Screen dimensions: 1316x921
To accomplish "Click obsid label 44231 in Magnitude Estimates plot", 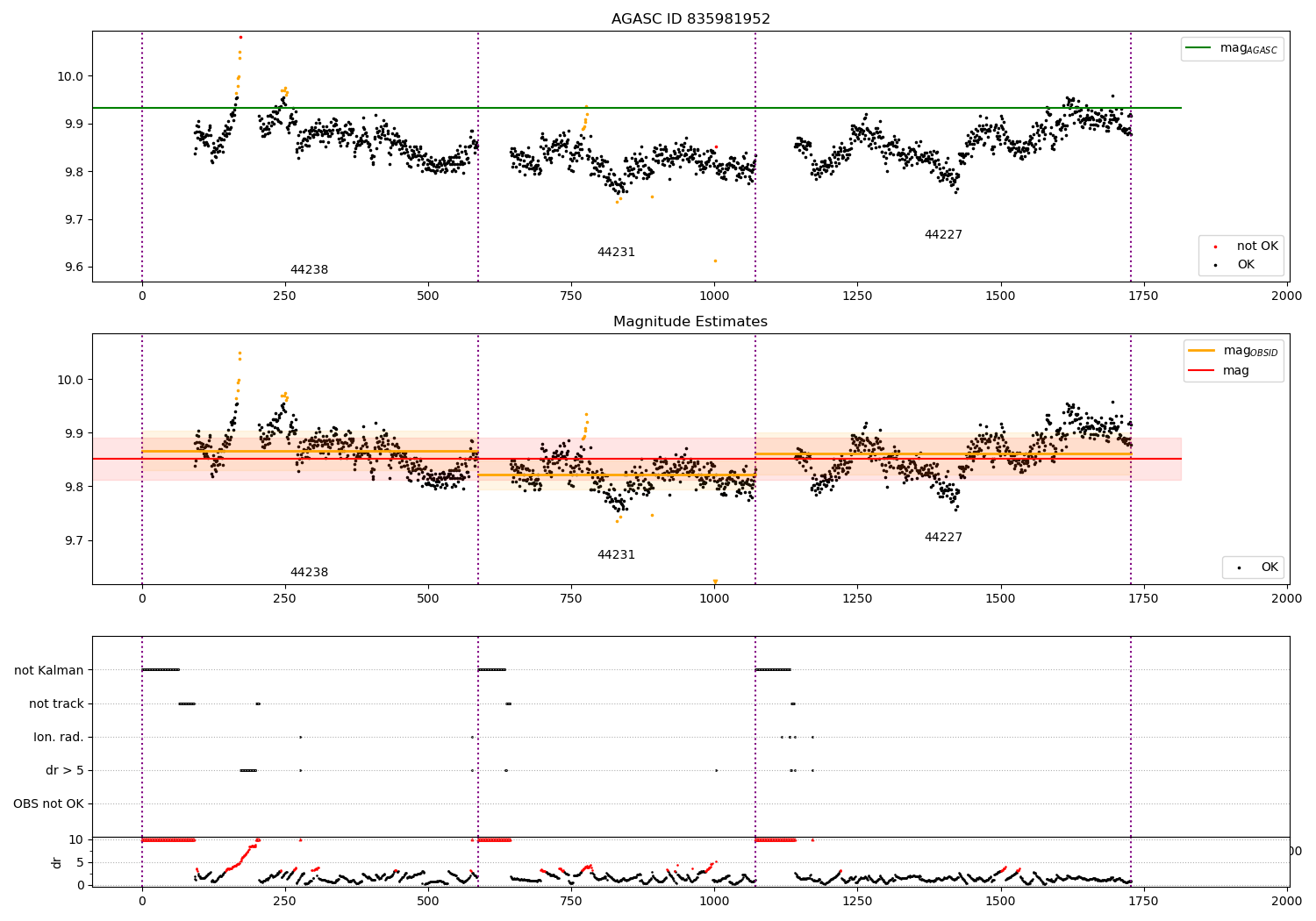I will tap(616, 555).
